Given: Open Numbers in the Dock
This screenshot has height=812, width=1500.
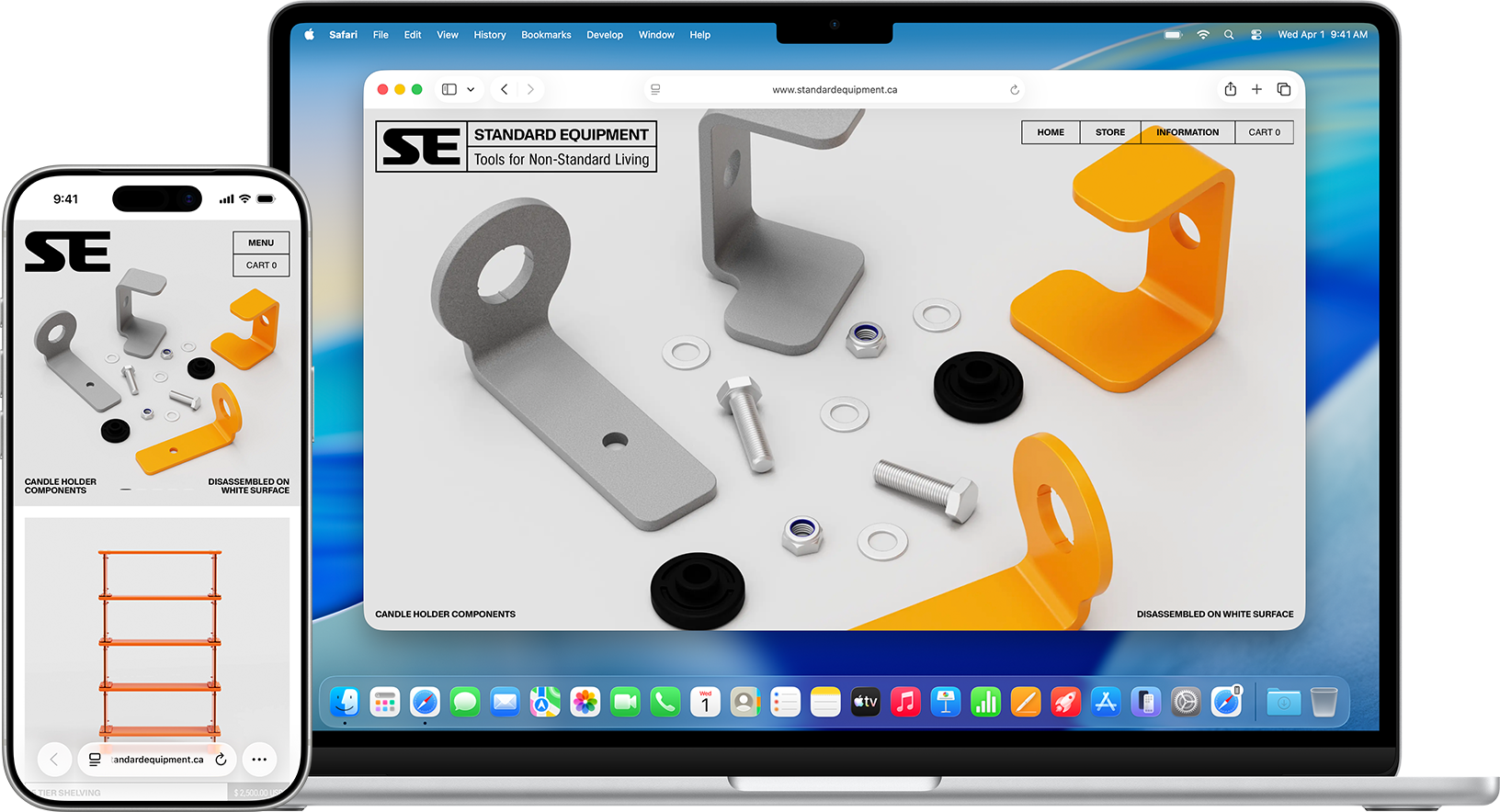Looking at the screenshot, I should coord(985,703).
